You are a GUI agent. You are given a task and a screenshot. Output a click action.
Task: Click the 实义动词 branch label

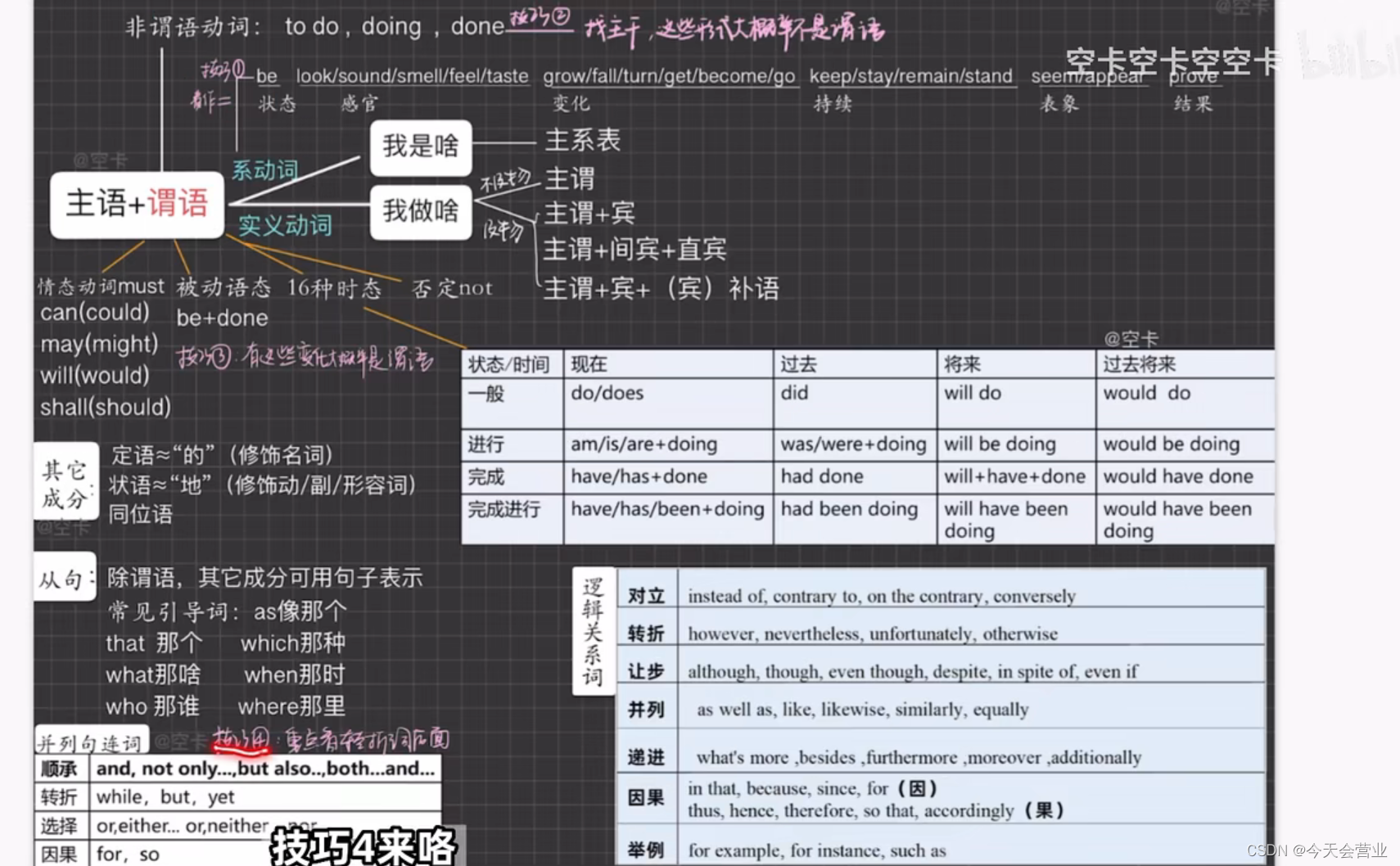(285, 225)
